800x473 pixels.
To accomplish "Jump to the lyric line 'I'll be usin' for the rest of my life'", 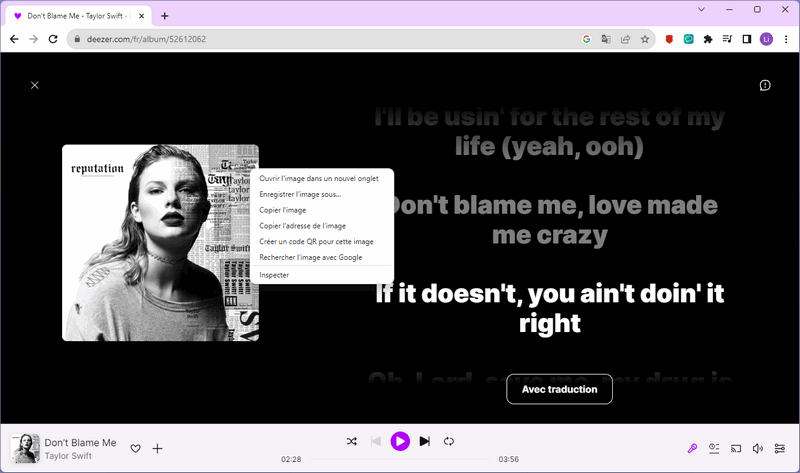I will click(x=550, y=132).
